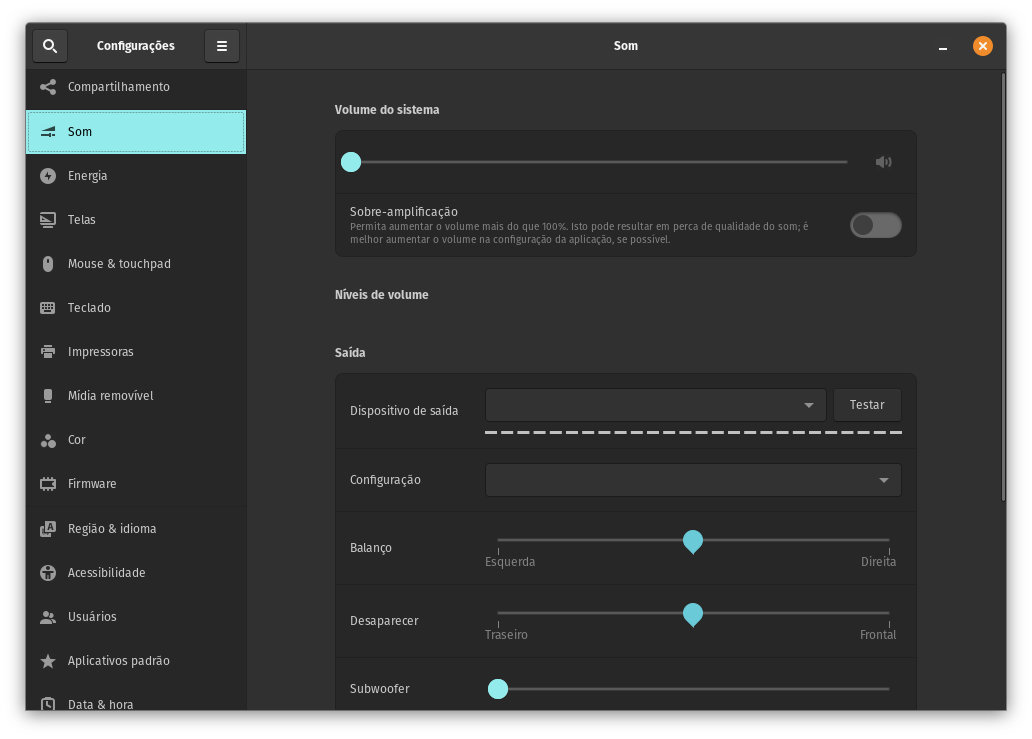Click the Compartilhamento share icon
The image size is (1032, 739).
48,87
